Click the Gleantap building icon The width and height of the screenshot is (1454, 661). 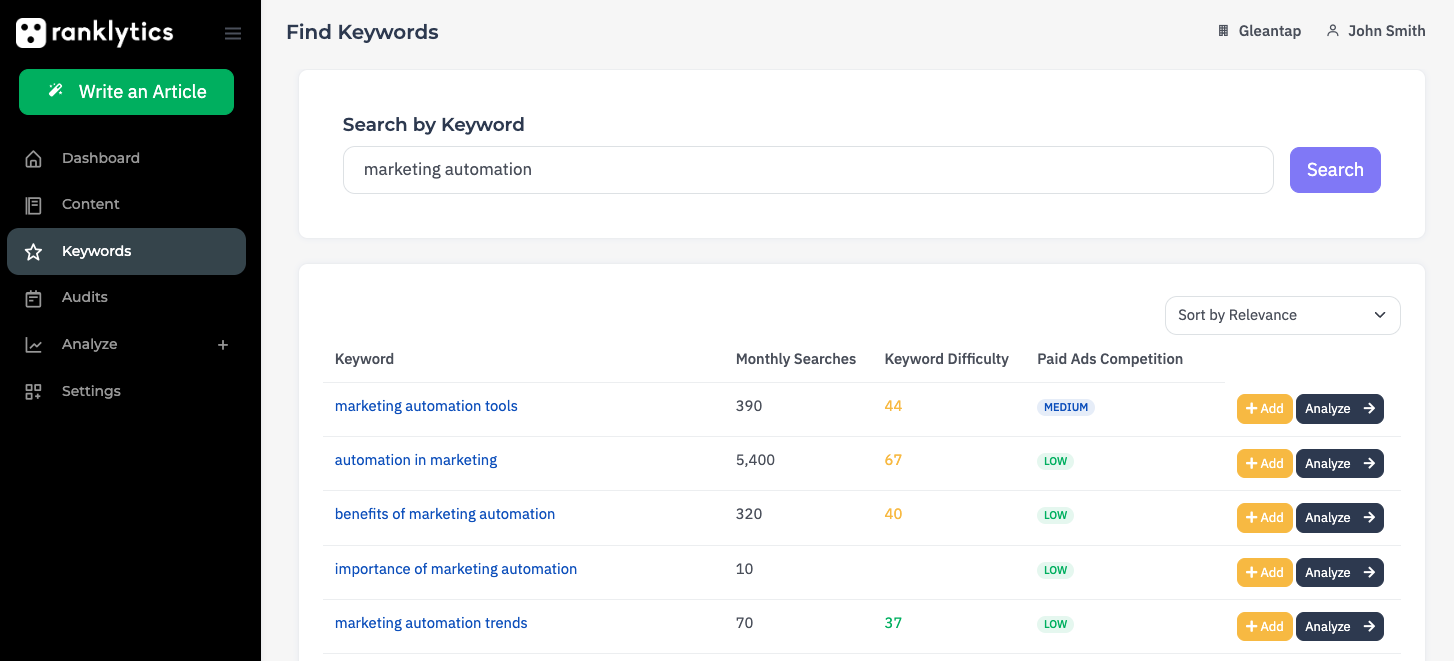click(1223, 31)
